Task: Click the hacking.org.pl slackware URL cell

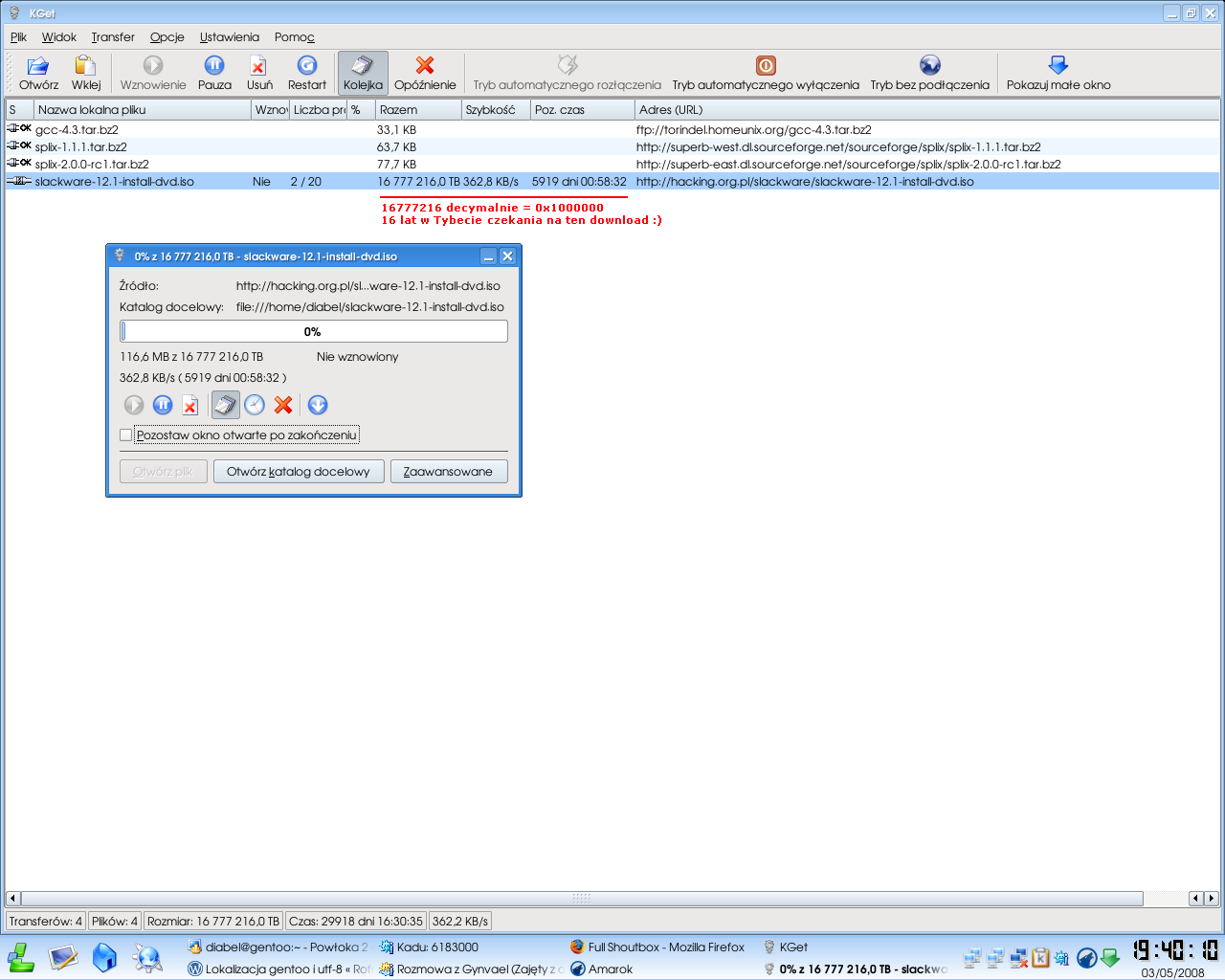Action: point(805,181)
